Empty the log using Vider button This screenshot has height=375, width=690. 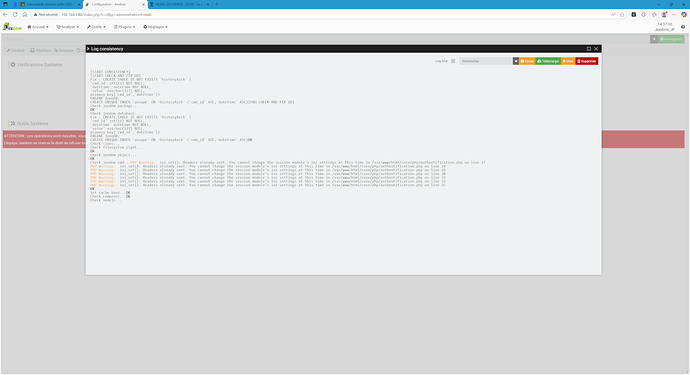click(x=568, y=61)
